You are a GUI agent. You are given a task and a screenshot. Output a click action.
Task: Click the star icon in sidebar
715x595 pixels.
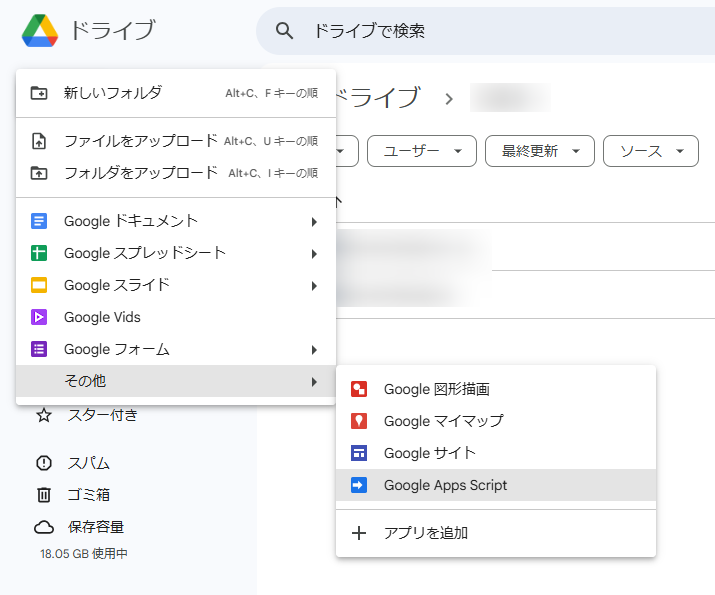tap(44, 415)
